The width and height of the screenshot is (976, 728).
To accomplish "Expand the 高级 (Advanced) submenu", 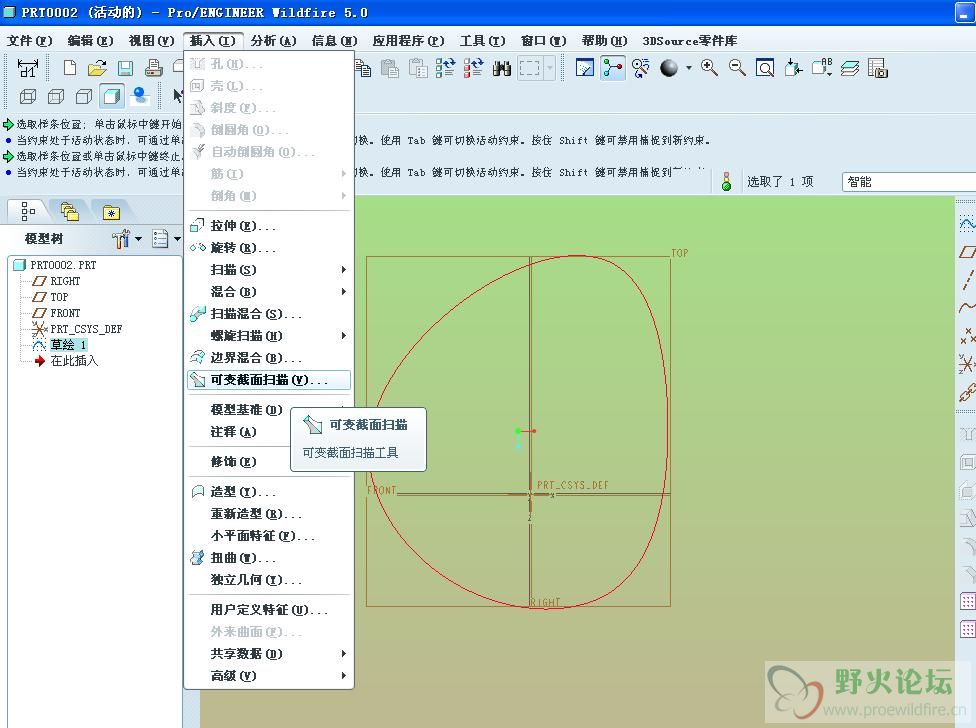I will [269, 676].
